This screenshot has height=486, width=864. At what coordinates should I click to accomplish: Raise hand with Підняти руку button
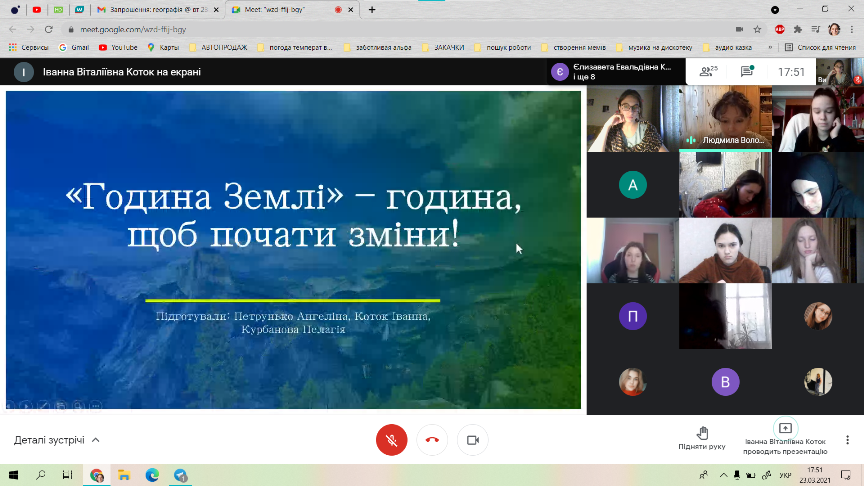click(701, 437)
